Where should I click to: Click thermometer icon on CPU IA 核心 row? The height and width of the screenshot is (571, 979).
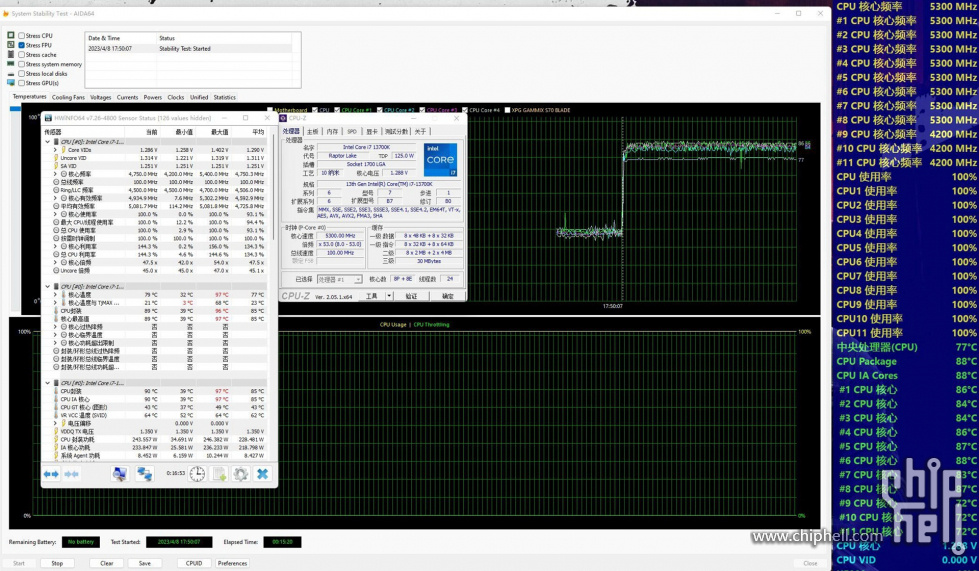[56, 399]
